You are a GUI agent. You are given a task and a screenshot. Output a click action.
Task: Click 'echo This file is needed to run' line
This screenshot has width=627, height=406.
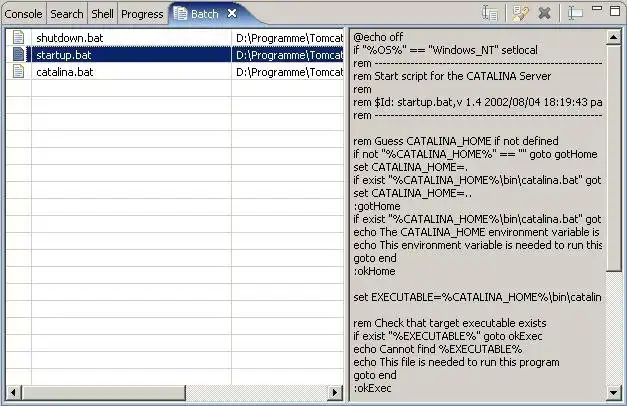[456, 362]
